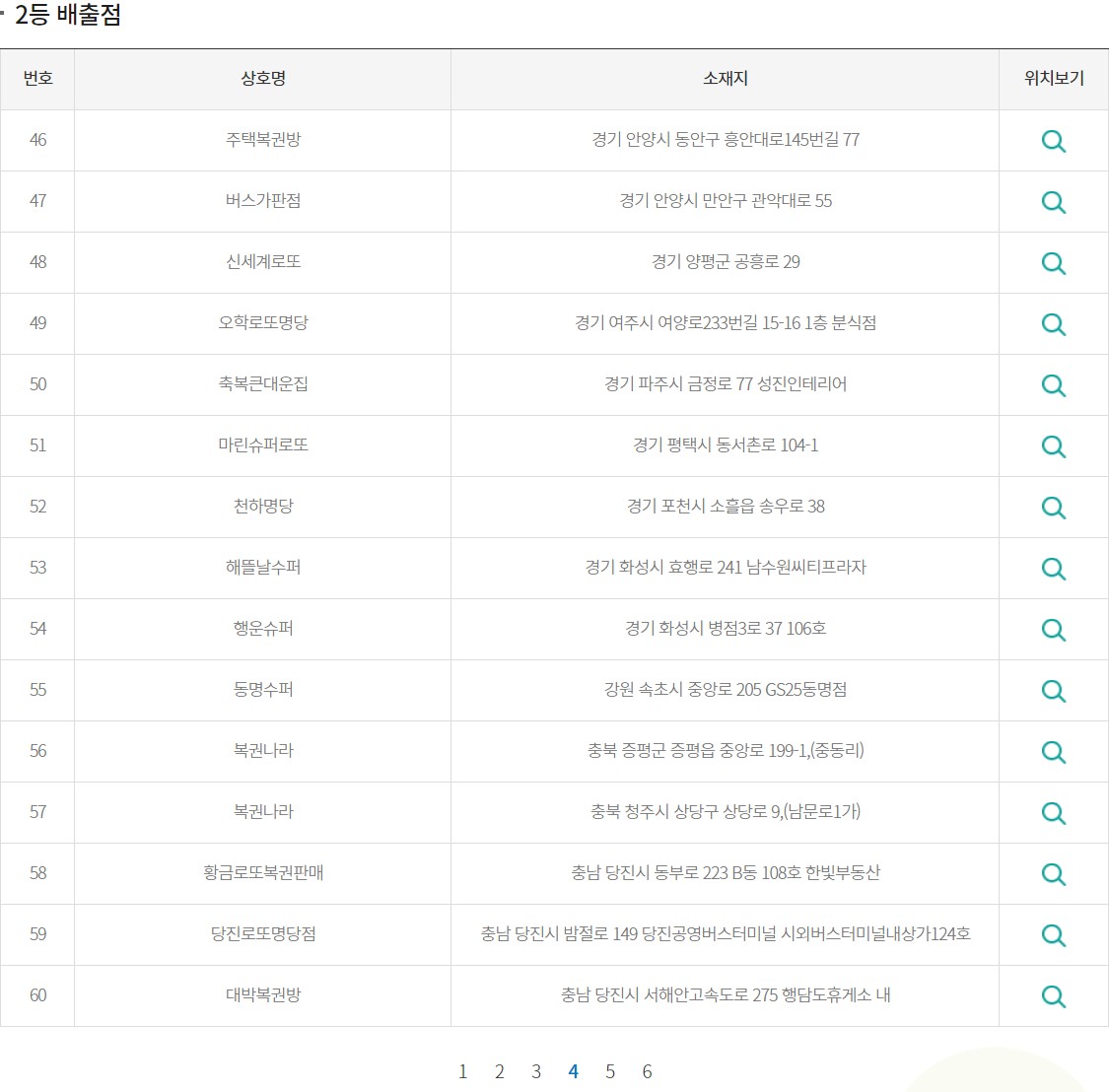The height and width of the screenshot is (1092, 1109).
Task: Open location view for 대박복권방
Action: click(1053, 995)
